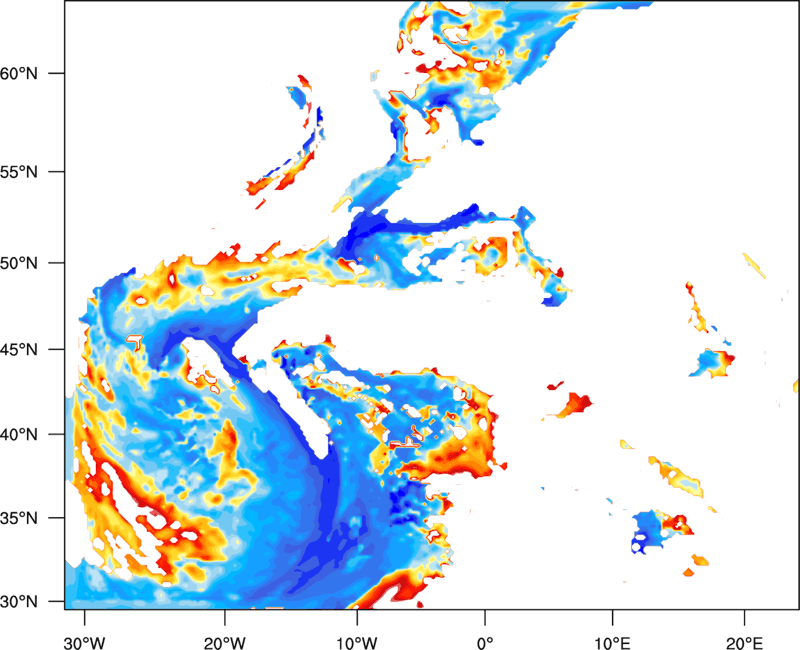The height and width of the screenshot is (650, 800).
Task: Click the 0° longitude label
Action: 485,643
